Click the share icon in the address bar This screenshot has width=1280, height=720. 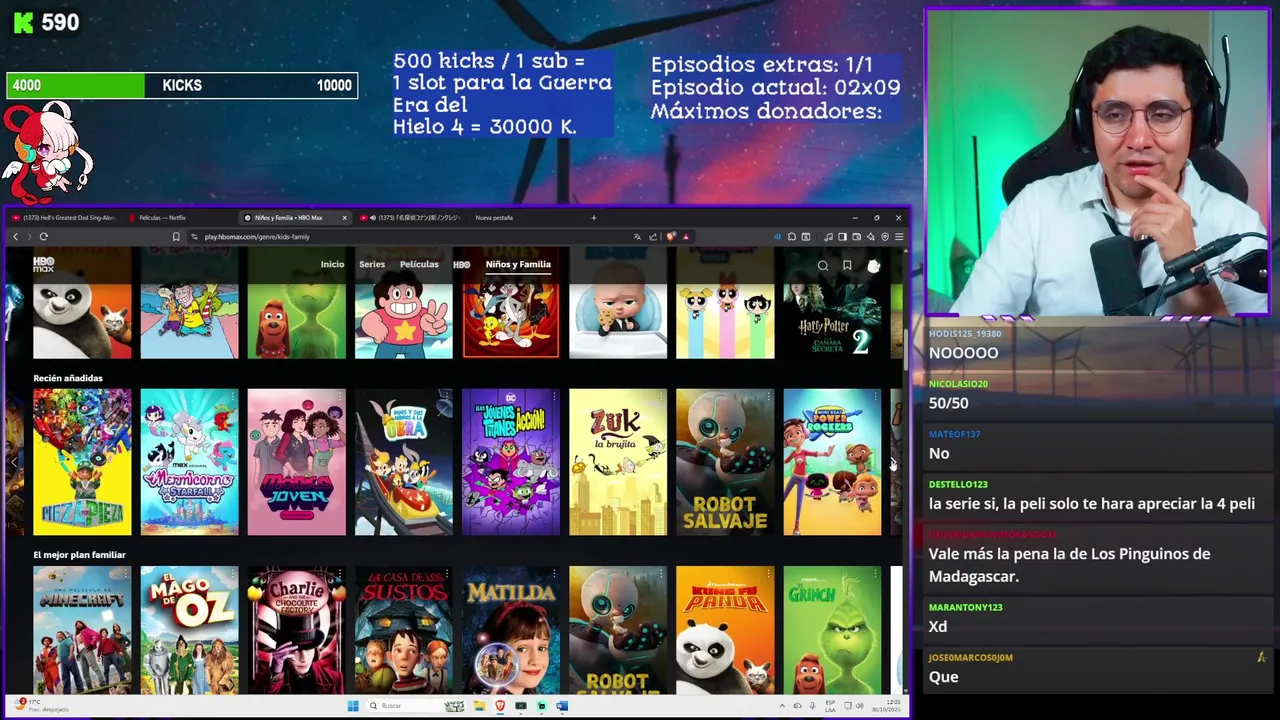tap(653, 237)
